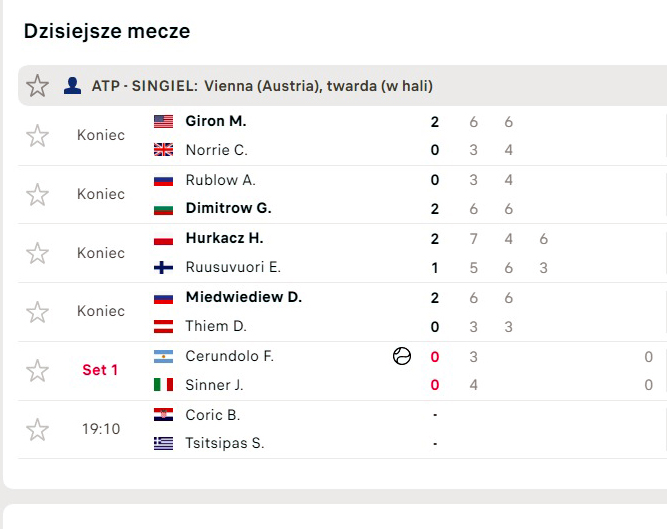Open the ATP Vienna tournament header link
The image size is (667, 529).
pyautogui.click(x=262, y=86)
